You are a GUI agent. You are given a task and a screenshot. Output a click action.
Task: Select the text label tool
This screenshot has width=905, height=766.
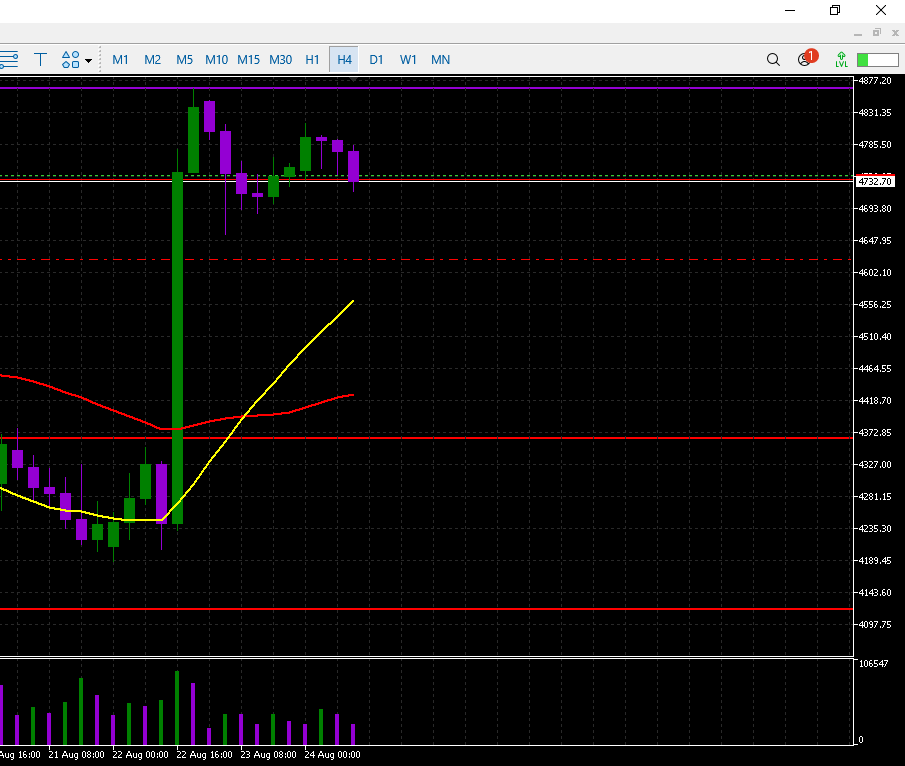[x=41, y=60]
